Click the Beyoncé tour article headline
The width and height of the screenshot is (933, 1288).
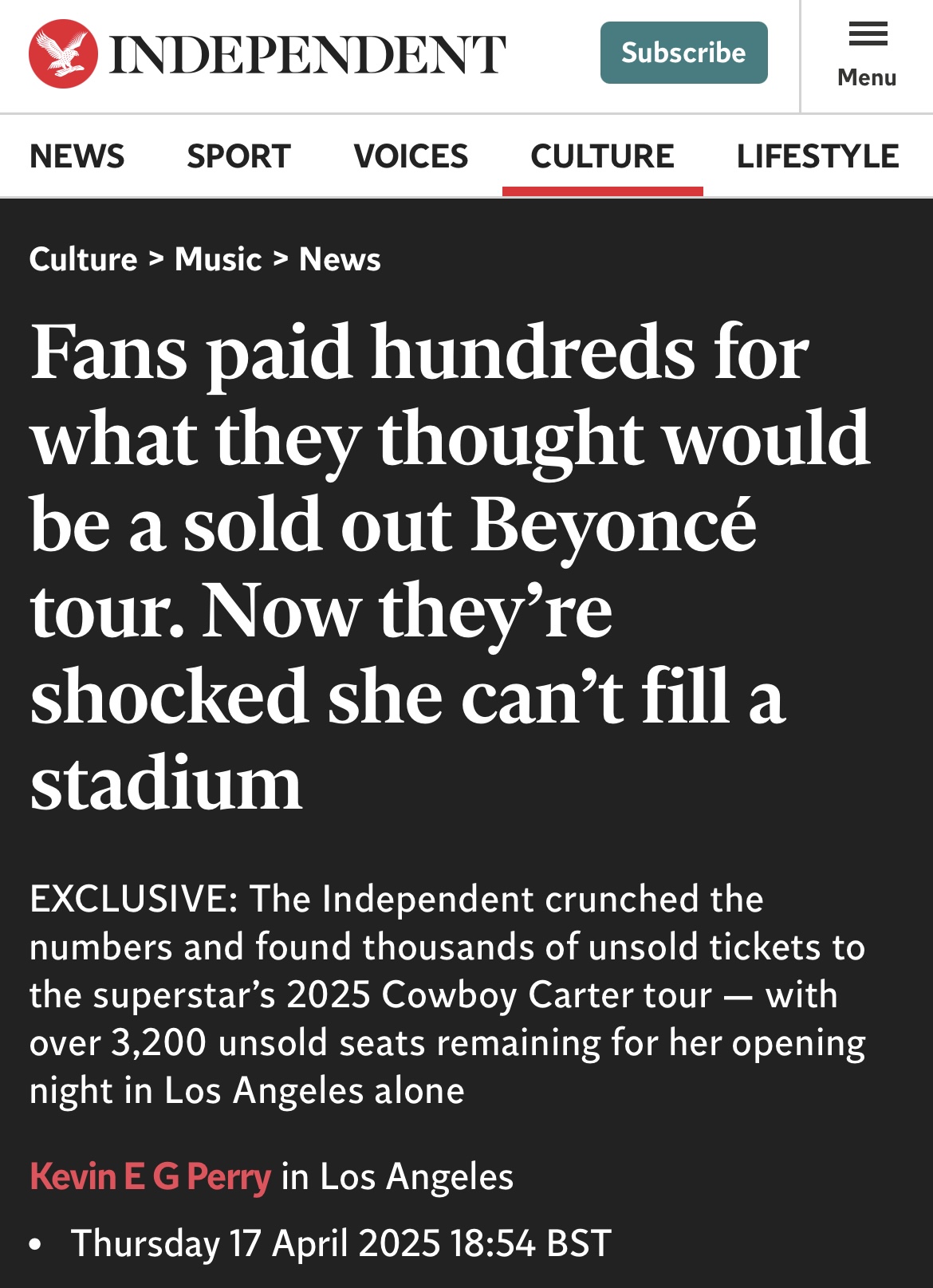(431, 566)
